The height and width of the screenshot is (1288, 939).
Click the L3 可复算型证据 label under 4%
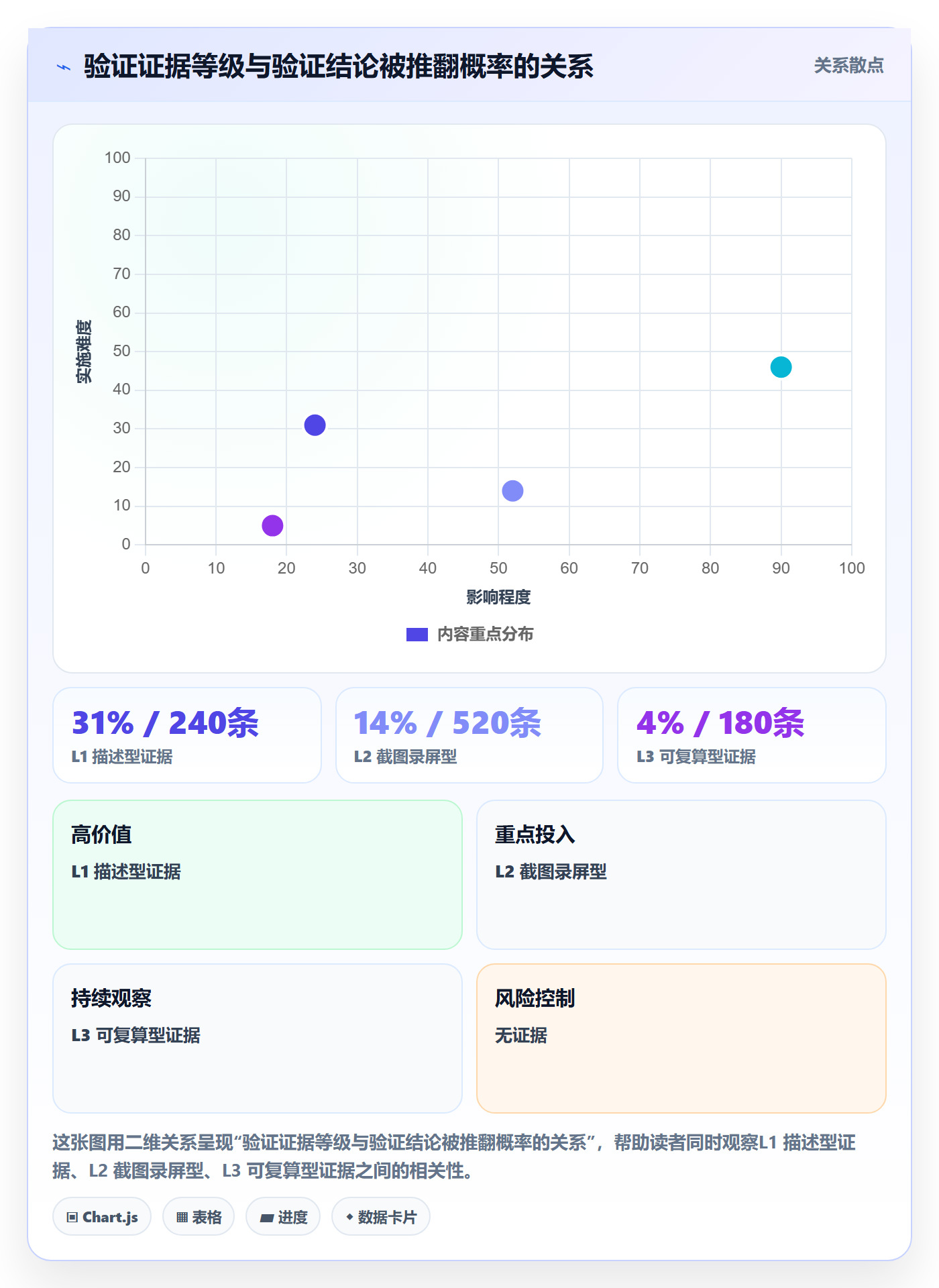[x=696, y=757]
